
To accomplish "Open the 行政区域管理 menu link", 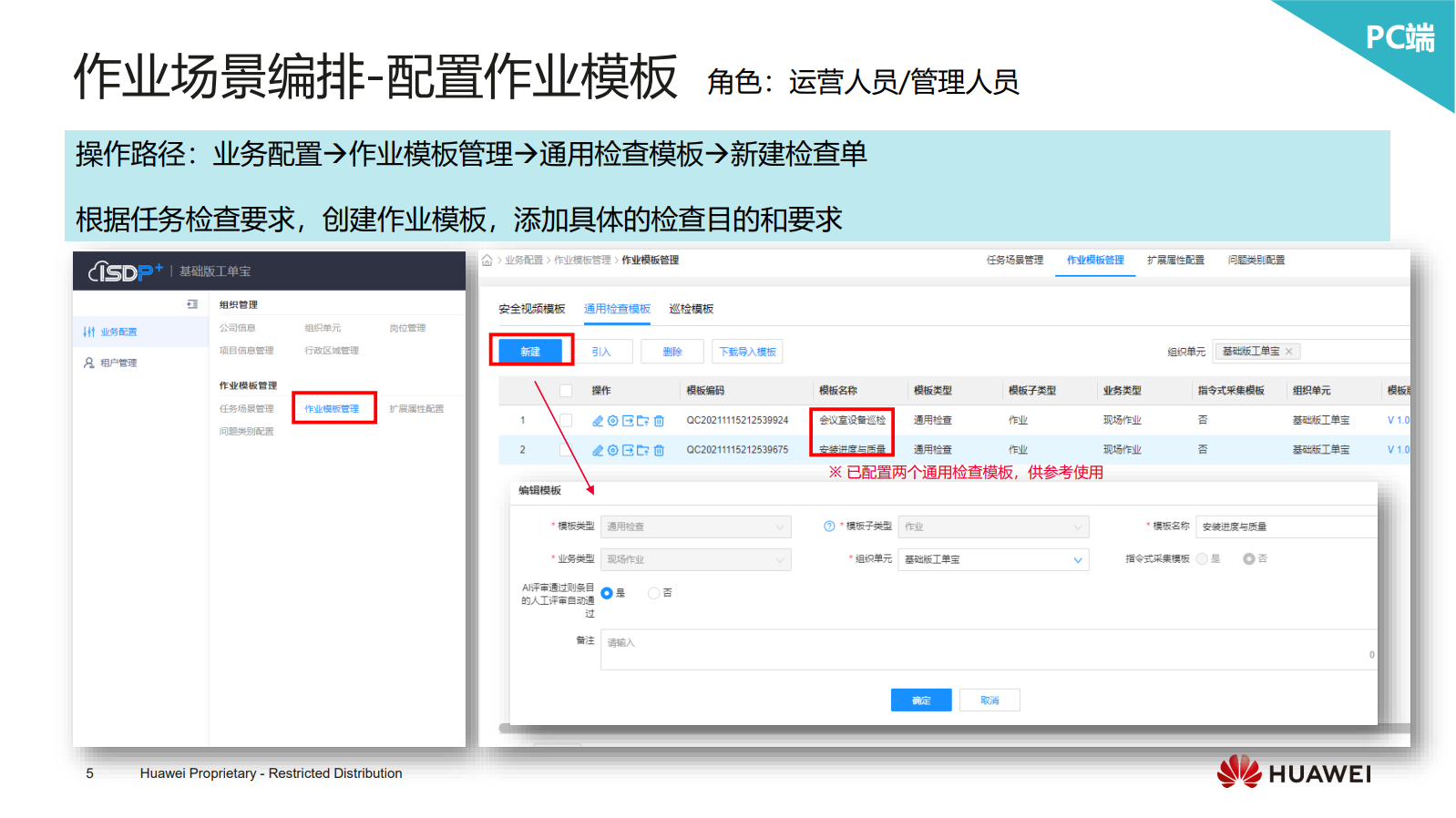I will point(332,351).
